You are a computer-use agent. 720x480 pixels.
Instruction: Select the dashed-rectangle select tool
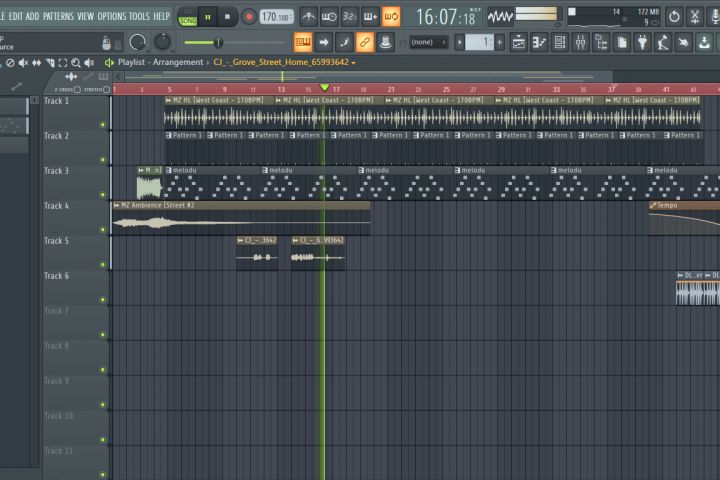[x=62, y=63]
